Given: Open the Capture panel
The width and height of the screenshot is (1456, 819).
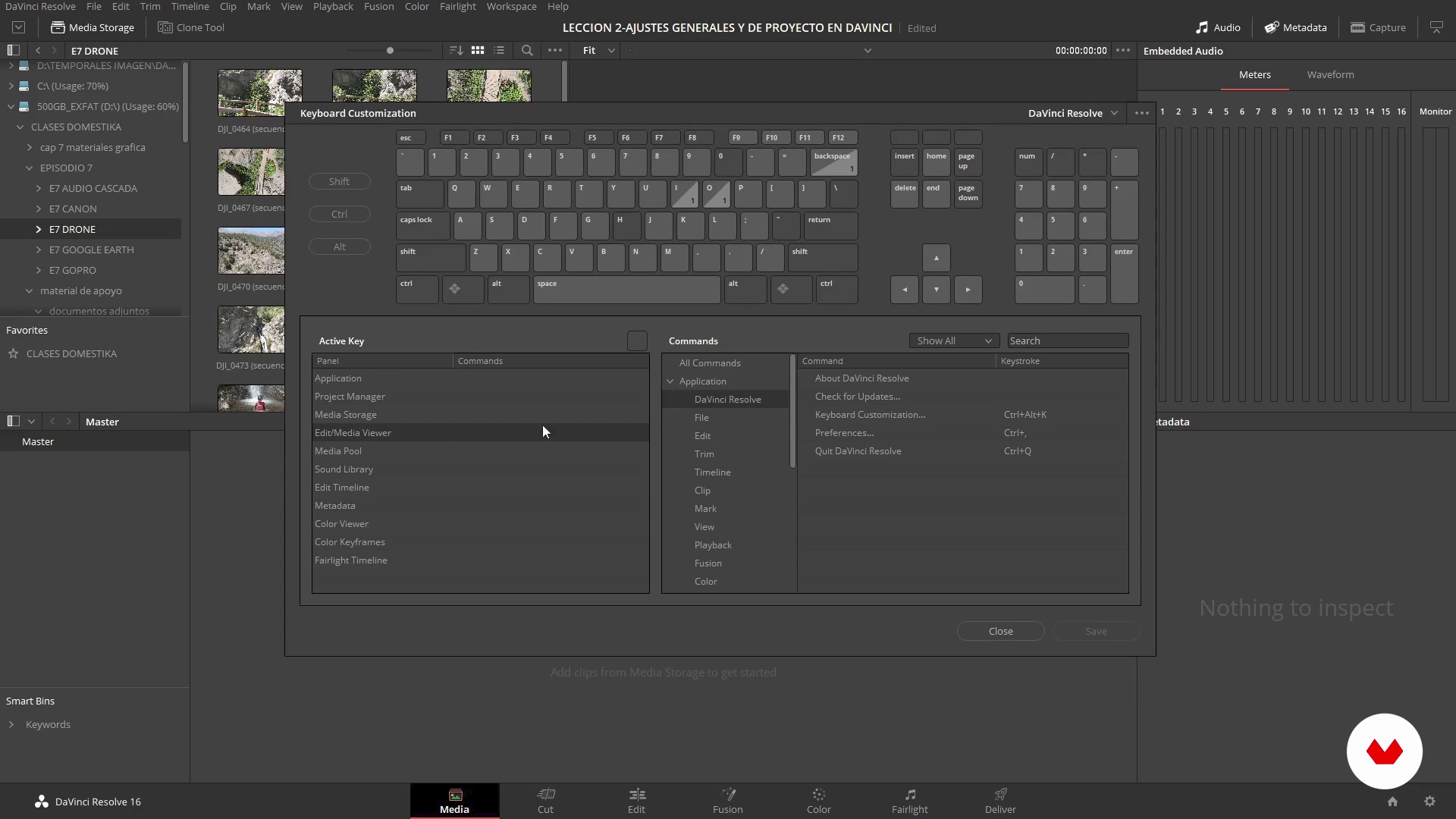Looking at the screenshot, I should 1378,27.
